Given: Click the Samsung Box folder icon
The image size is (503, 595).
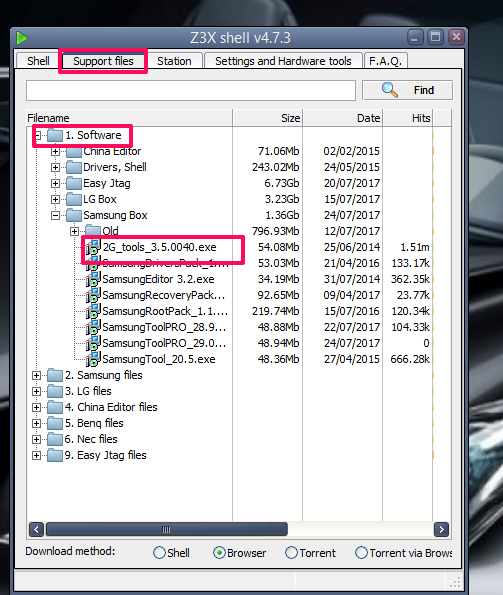Looking at the screenshot, I should [74, 215].
